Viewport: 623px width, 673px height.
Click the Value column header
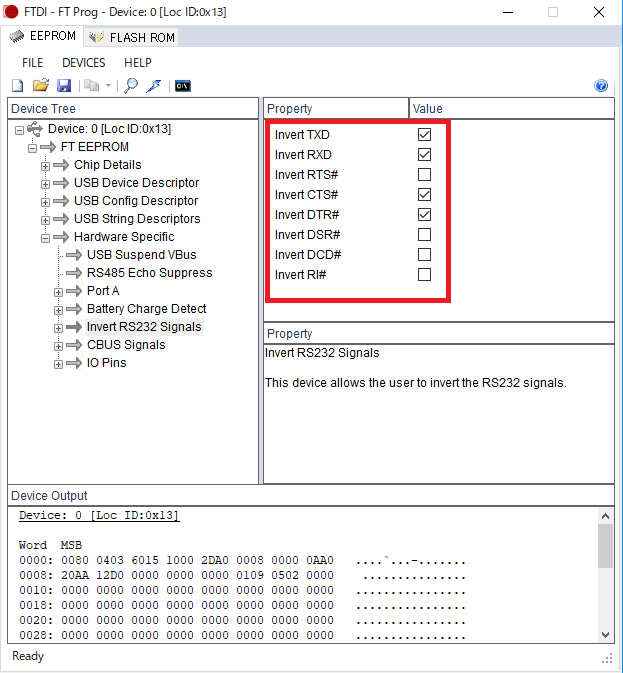pyautogui.click(x=512, y=109)
